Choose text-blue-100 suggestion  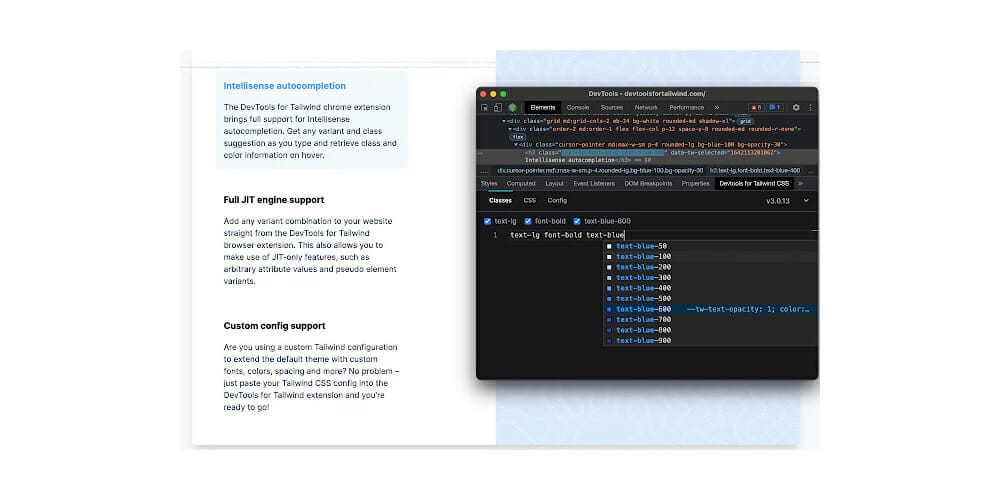click(x=710, y=256)
